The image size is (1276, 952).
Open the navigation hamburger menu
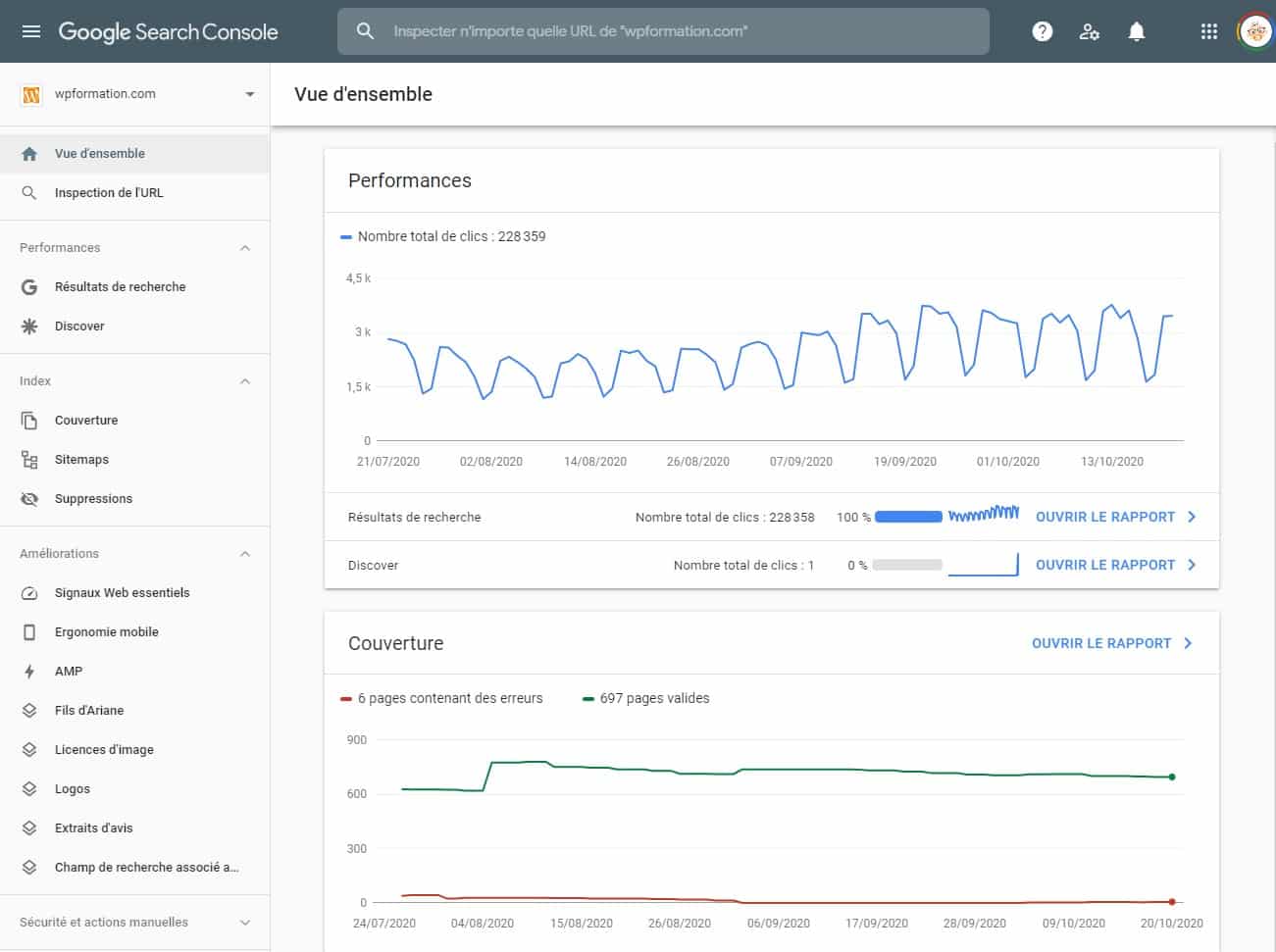(31, 30)
